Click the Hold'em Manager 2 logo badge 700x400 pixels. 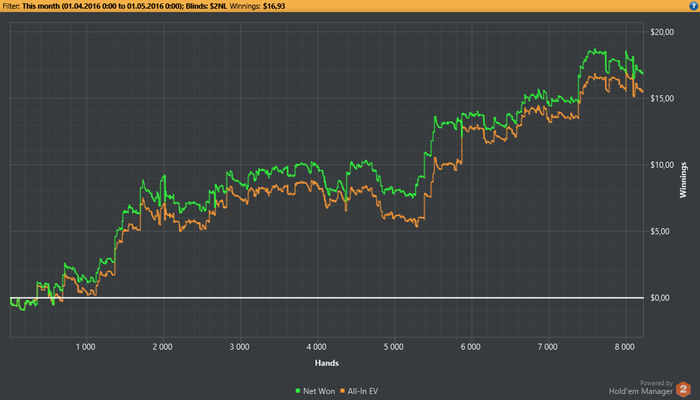pos(683,389)
